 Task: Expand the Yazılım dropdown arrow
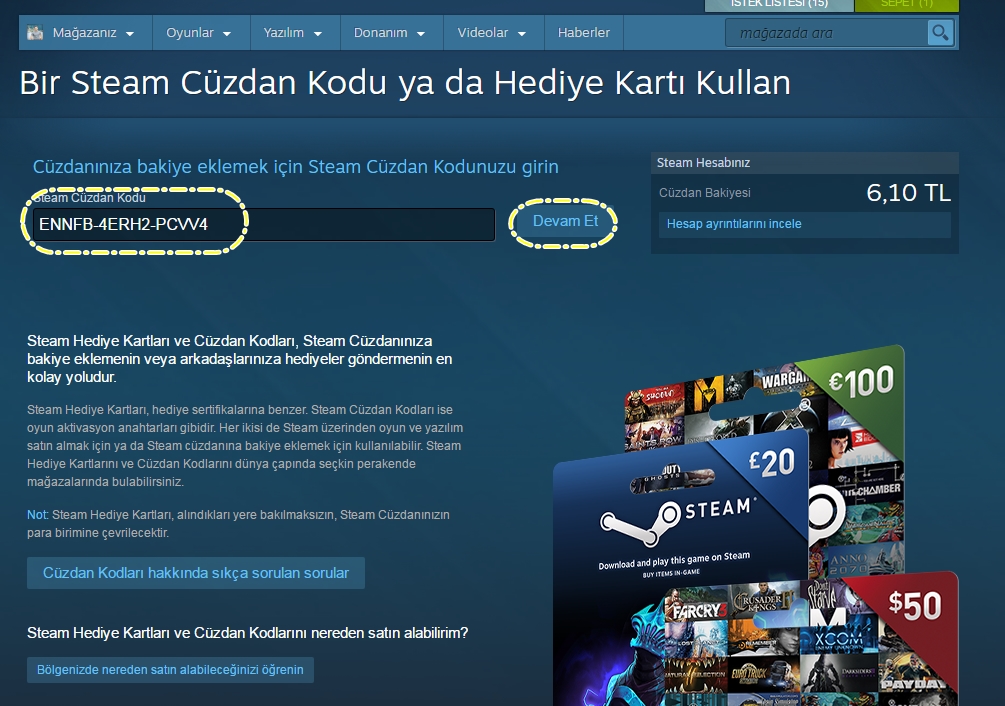pyautogui.click(x=317, y=34)
